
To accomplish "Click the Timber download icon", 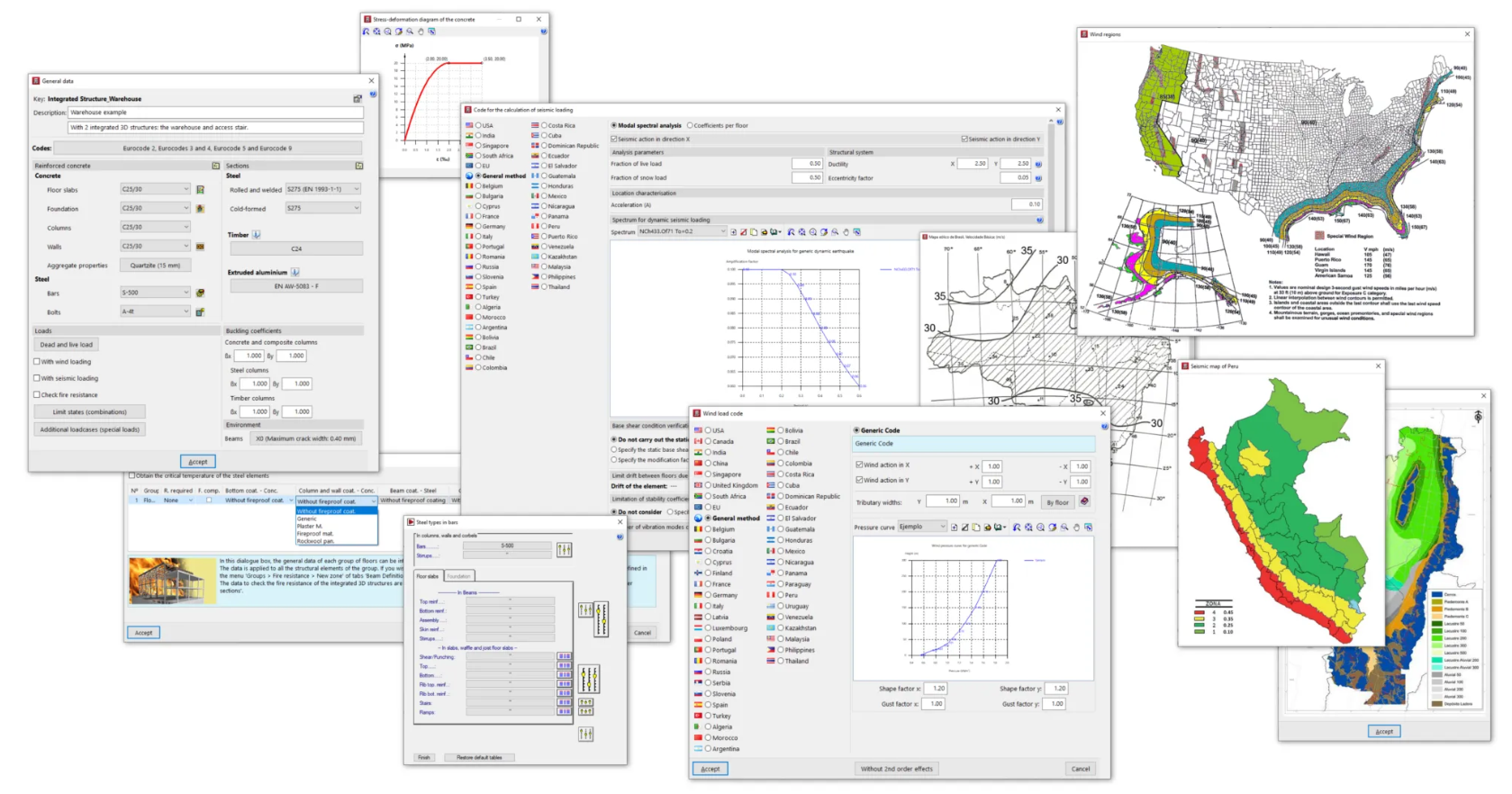I will pos(257,235).
